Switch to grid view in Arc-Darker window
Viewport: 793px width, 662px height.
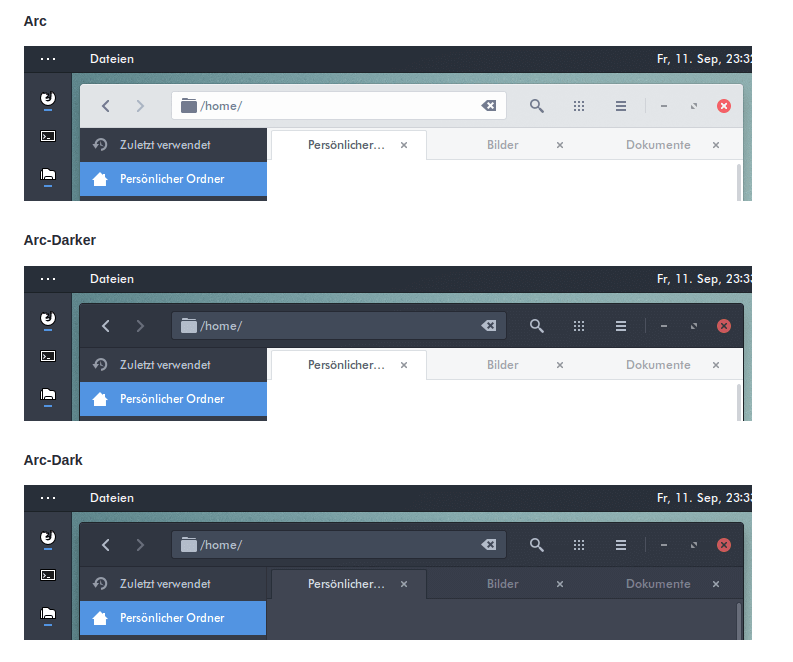coord(579,326)
